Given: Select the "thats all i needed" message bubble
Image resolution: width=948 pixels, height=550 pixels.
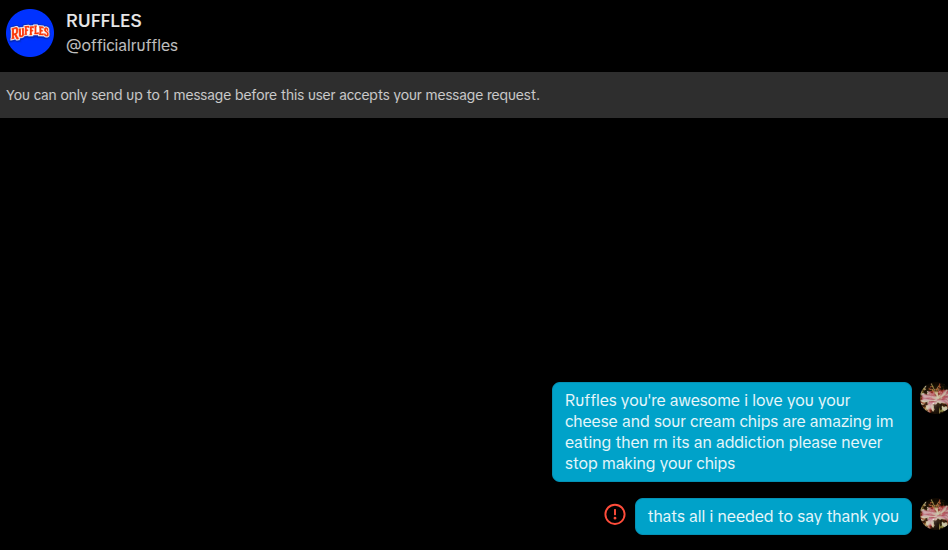Looking at the screenshot, I should pos(773,516).
